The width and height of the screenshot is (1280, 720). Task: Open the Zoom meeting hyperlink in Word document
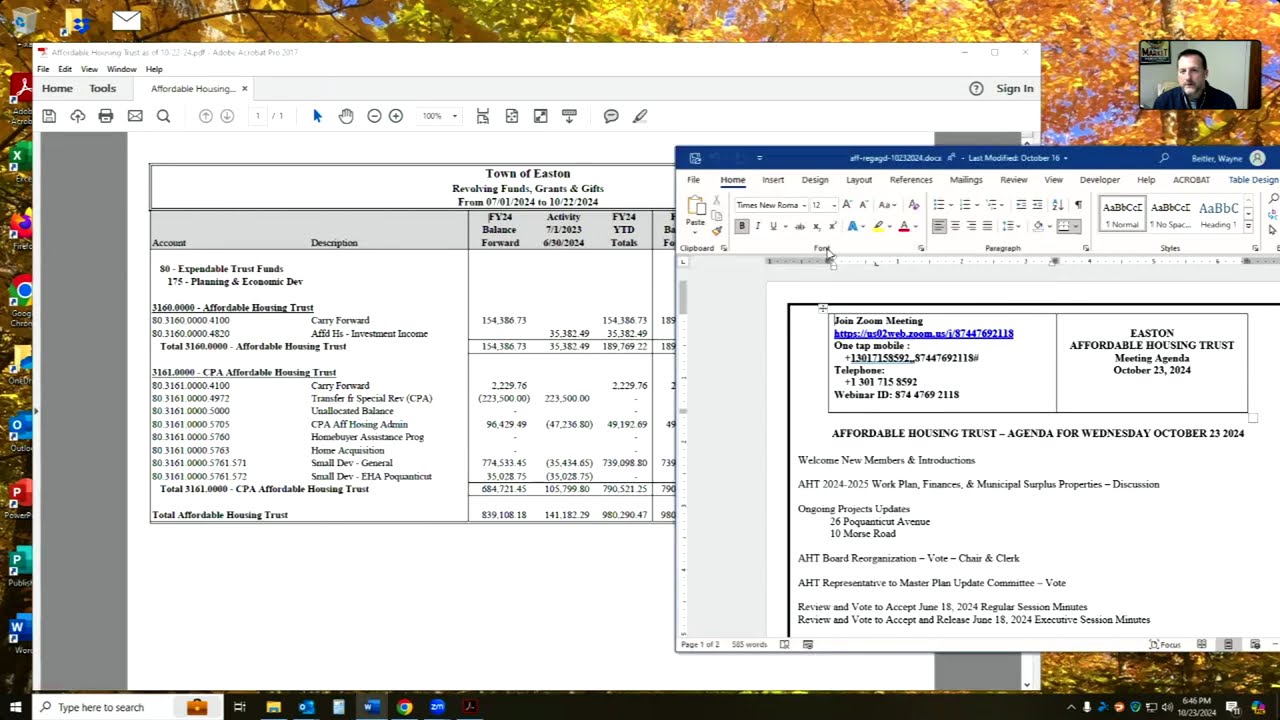923,333
